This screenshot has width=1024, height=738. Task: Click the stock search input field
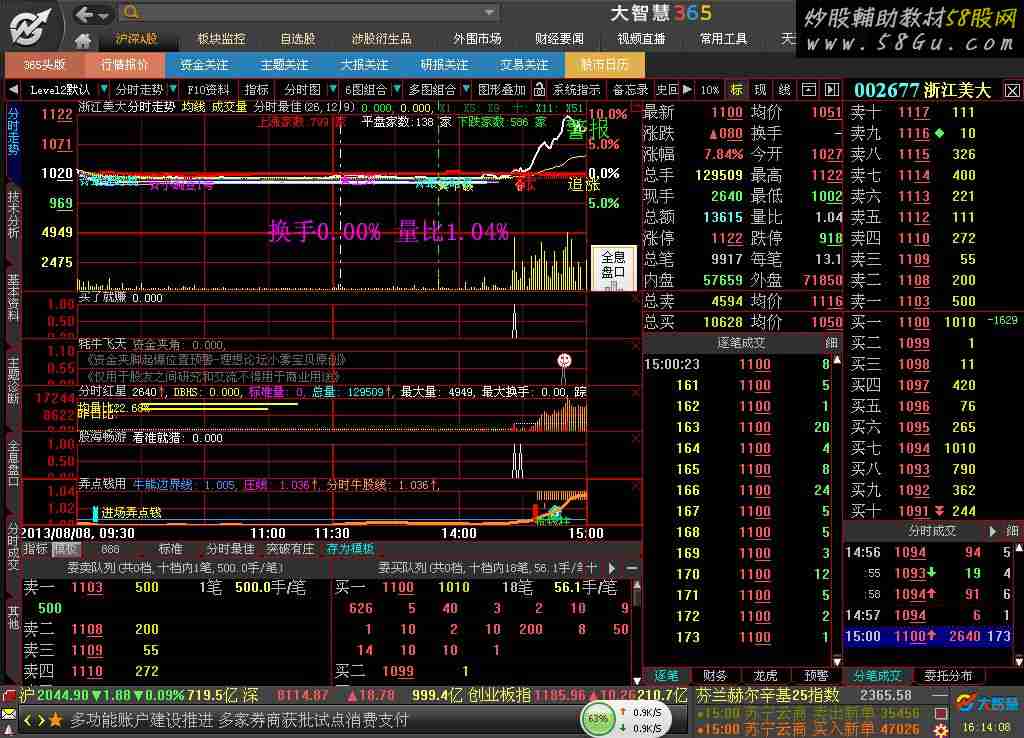(x=310, y=12)
